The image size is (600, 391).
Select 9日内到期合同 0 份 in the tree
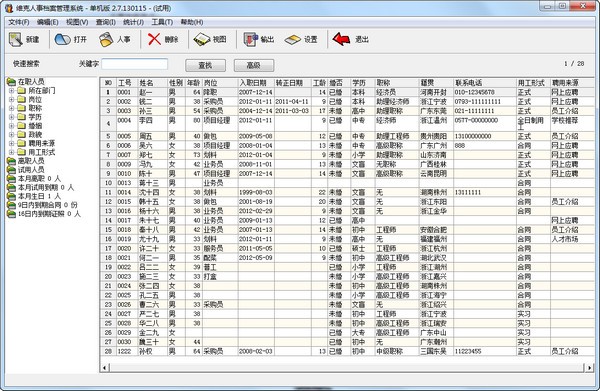click(x=47, y=205)
